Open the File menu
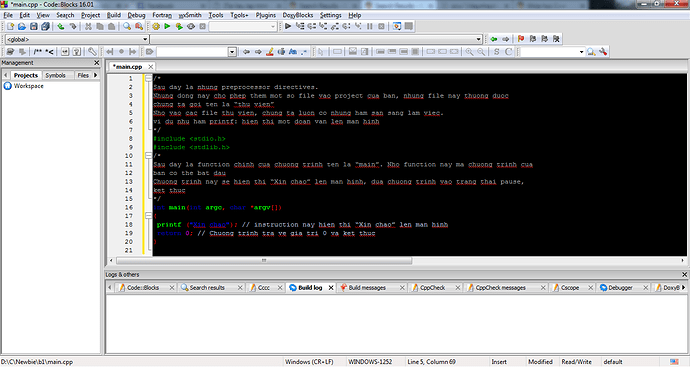The image size is (690, 367). 8,15
